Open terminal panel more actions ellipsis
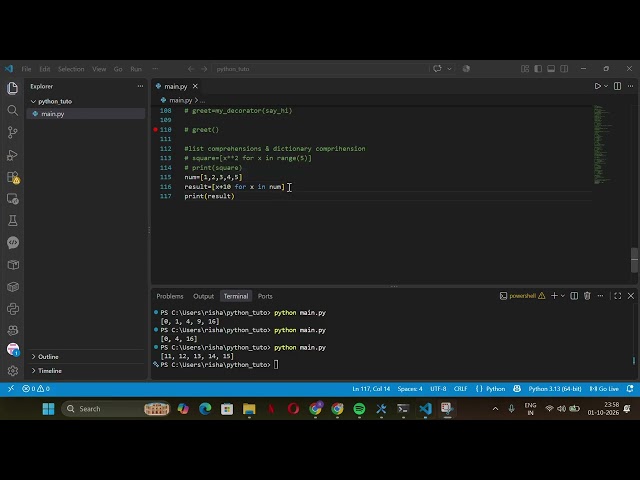This screenshot has height=480, width=640. [600, 296]
